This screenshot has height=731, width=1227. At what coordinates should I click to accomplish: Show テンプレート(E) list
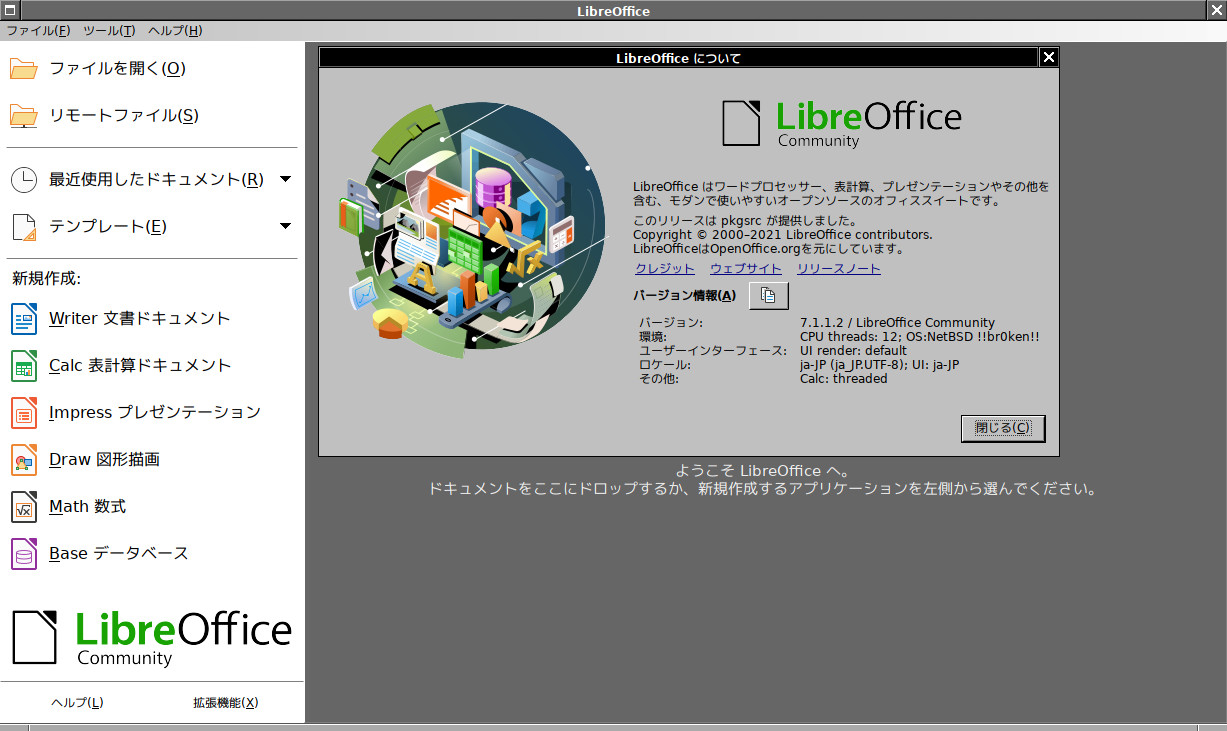(108, 226)
